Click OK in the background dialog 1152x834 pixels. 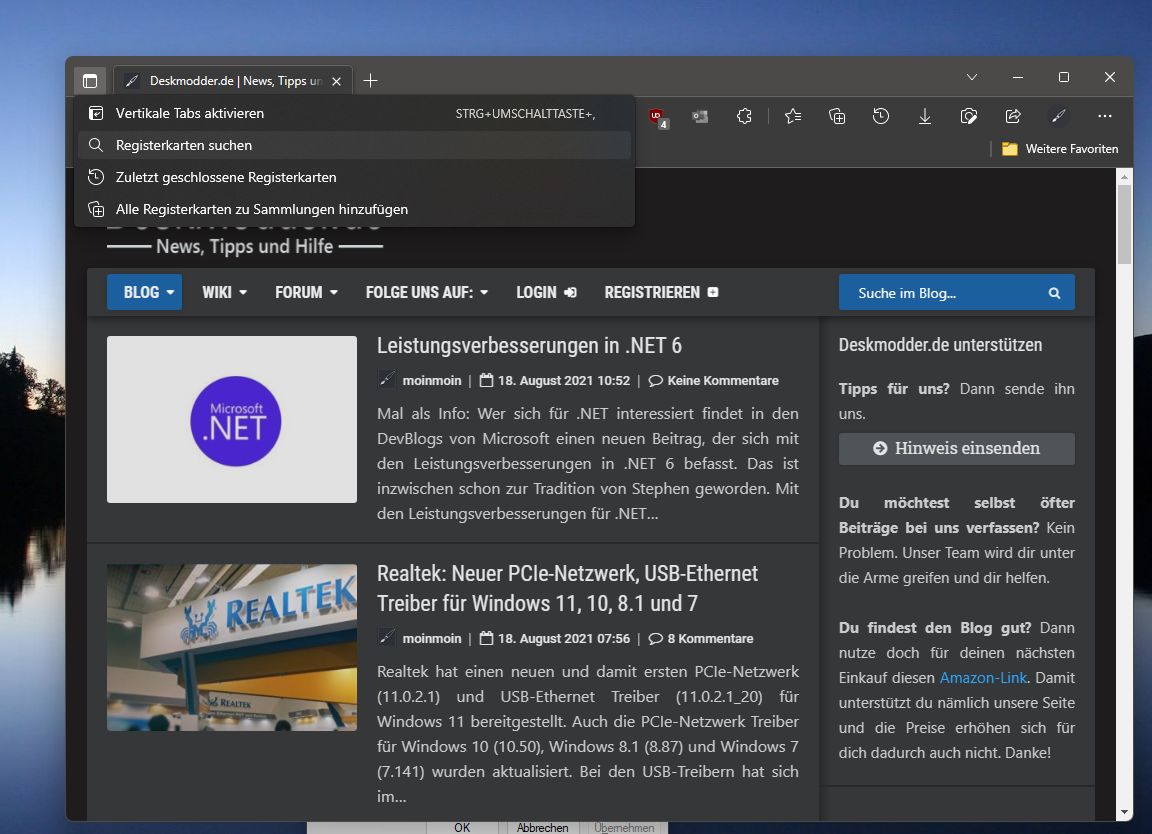[x=461, y=827]
